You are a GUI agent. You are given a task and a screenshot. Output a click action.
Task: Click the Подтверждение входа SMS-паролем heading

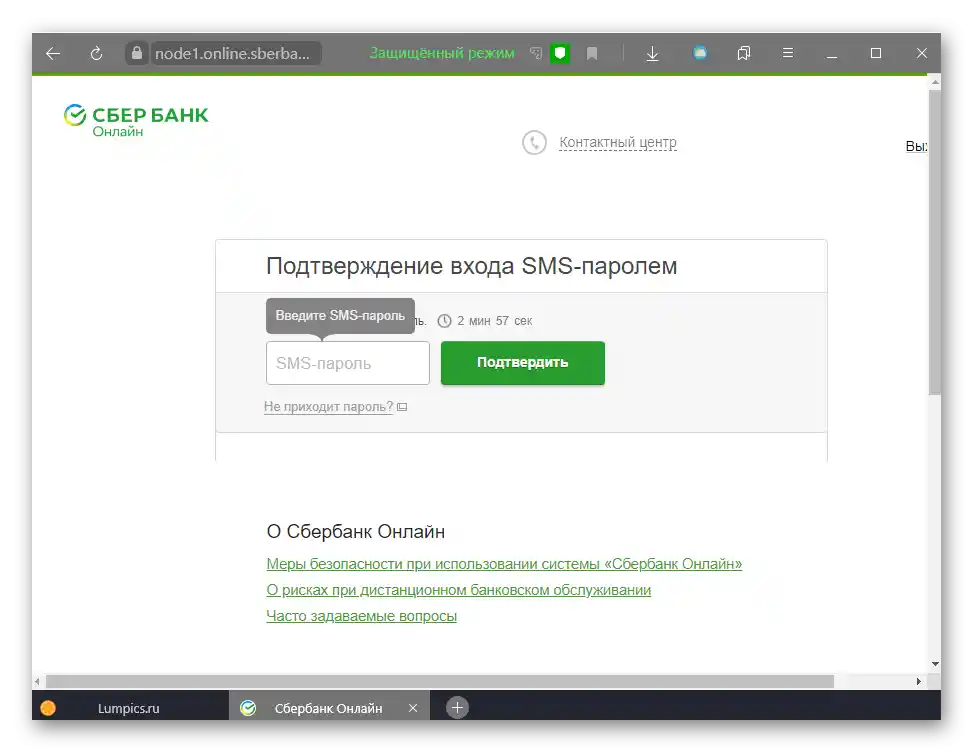[x=472, y=266]
